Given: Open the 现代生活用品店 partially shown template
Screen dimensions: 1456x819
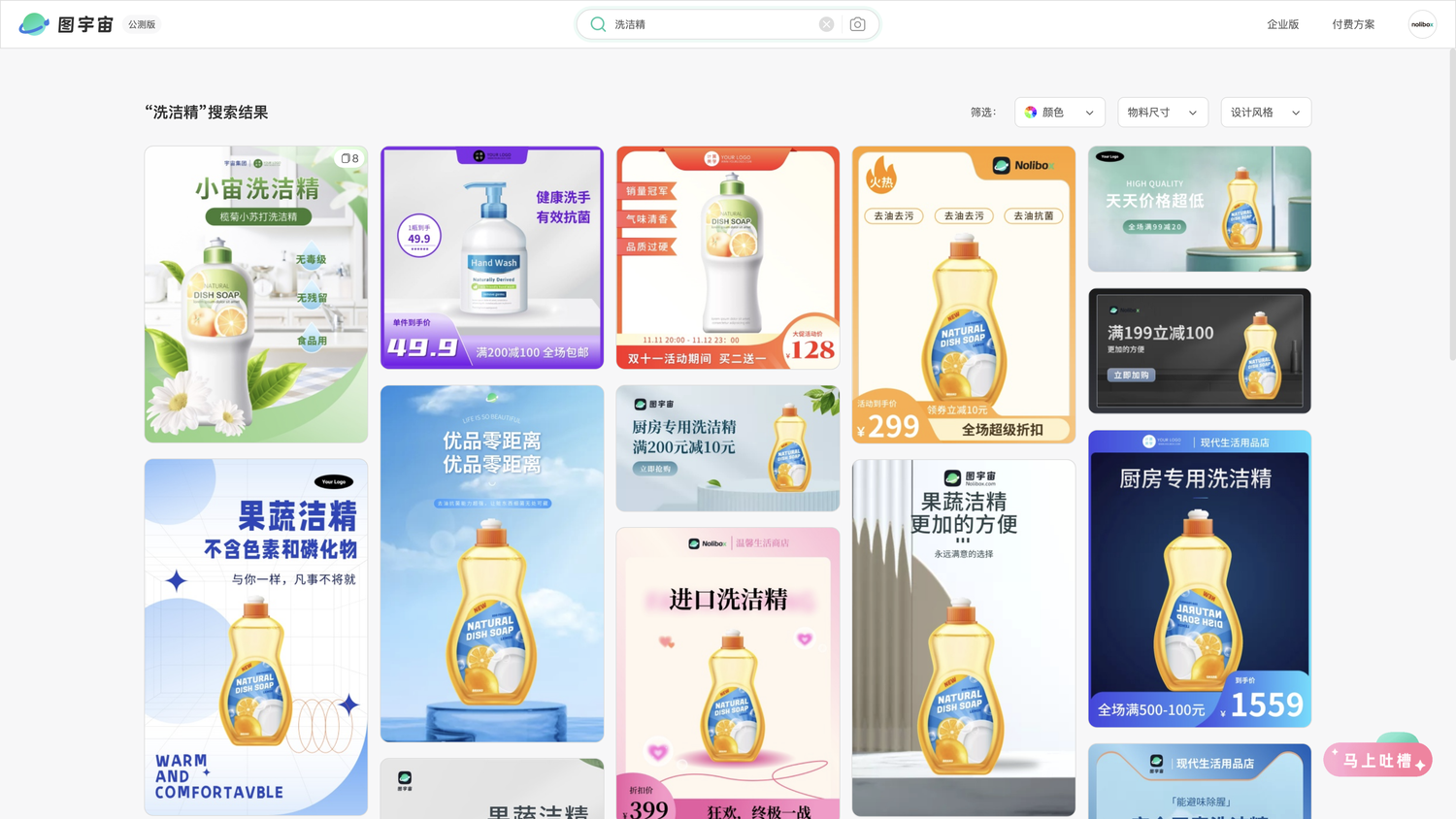Looking at the screenshot, I should pos(1200,781).
